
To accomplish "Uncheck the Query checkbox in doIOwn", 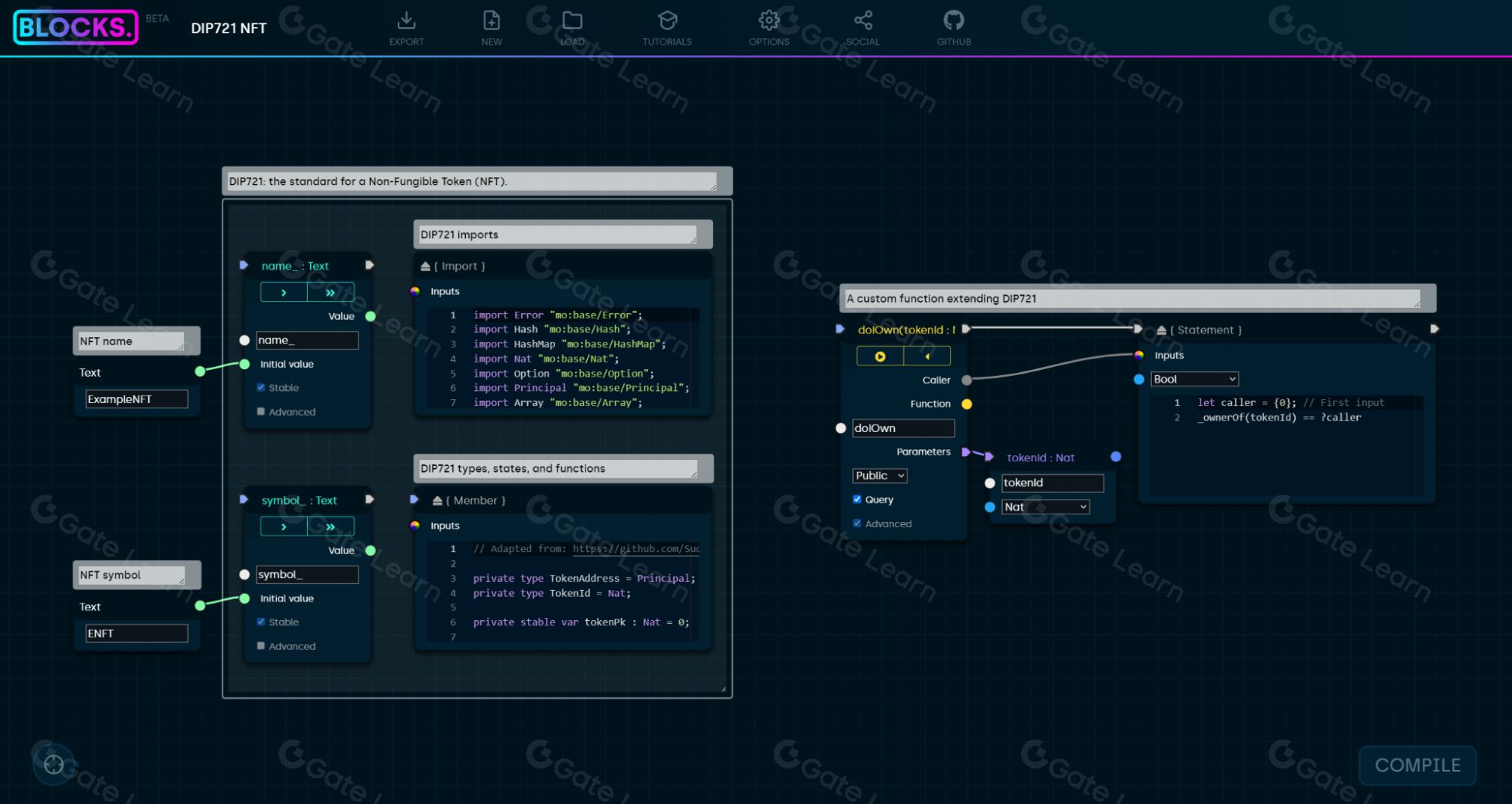I will 857,499.
